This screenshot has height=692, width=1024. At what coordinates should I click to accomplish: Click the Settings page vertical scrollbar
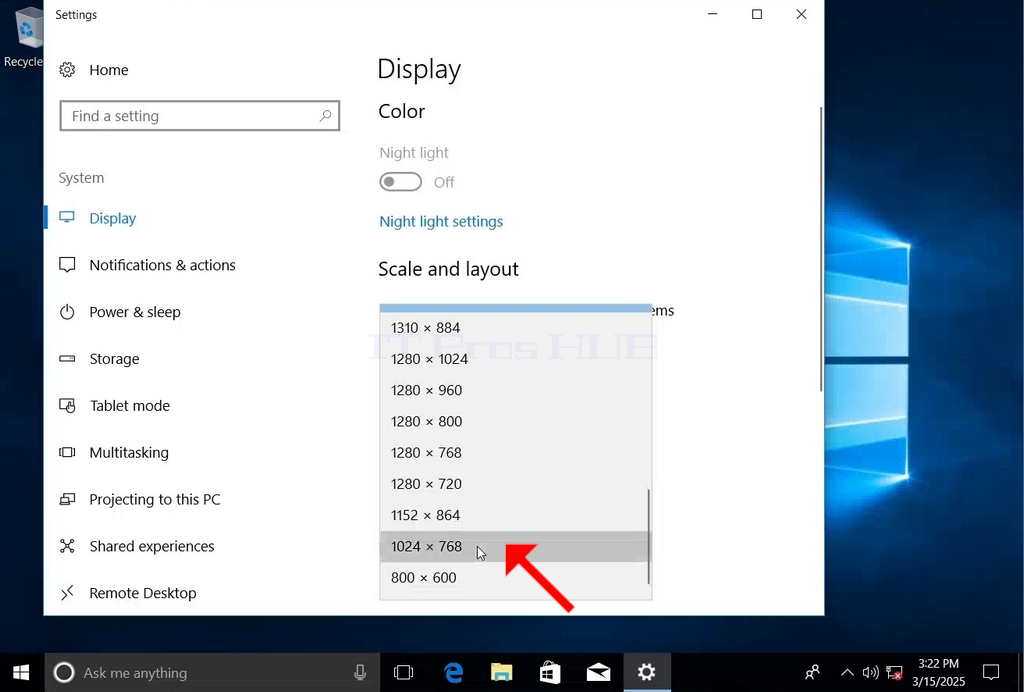[x=821, y=249]
